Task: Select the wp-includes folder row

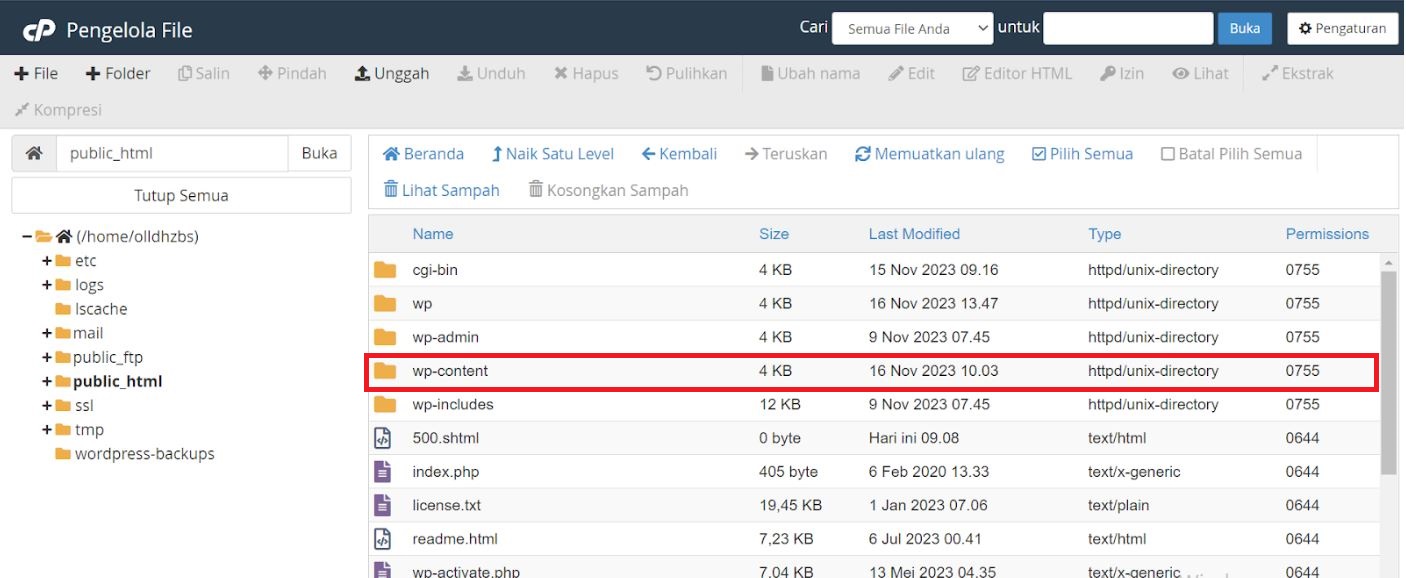Action: pyautogui.click(x=452, y=404)
